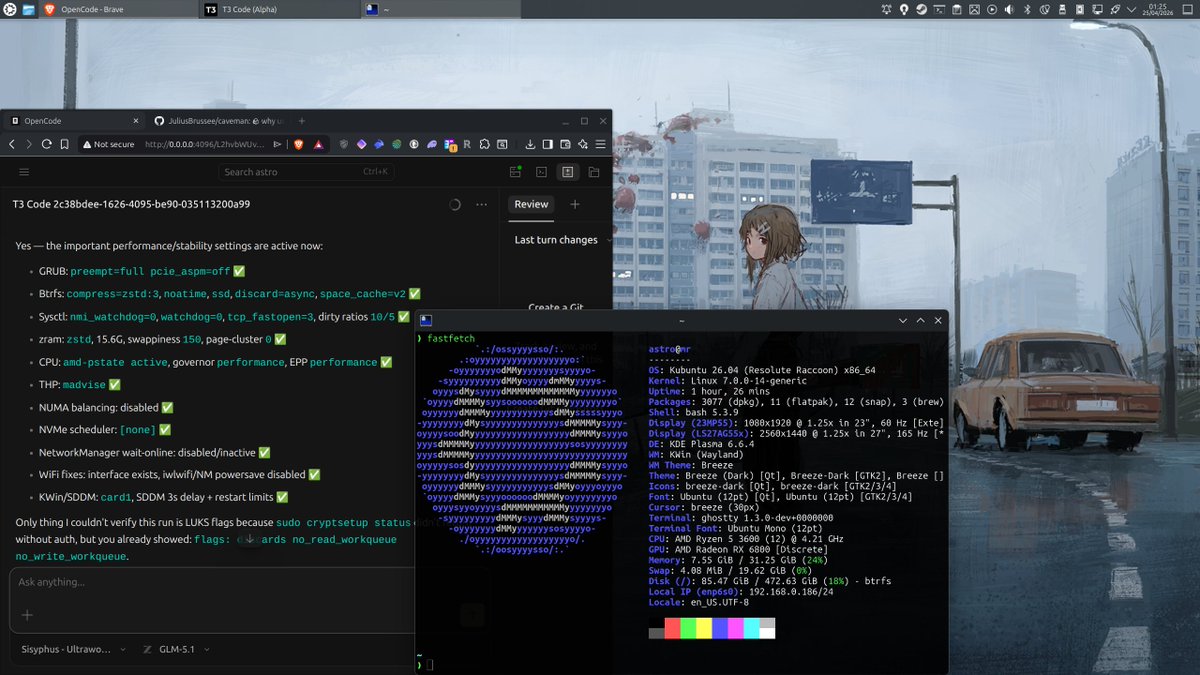Open the network connection tray icon

pos(1098,10)
